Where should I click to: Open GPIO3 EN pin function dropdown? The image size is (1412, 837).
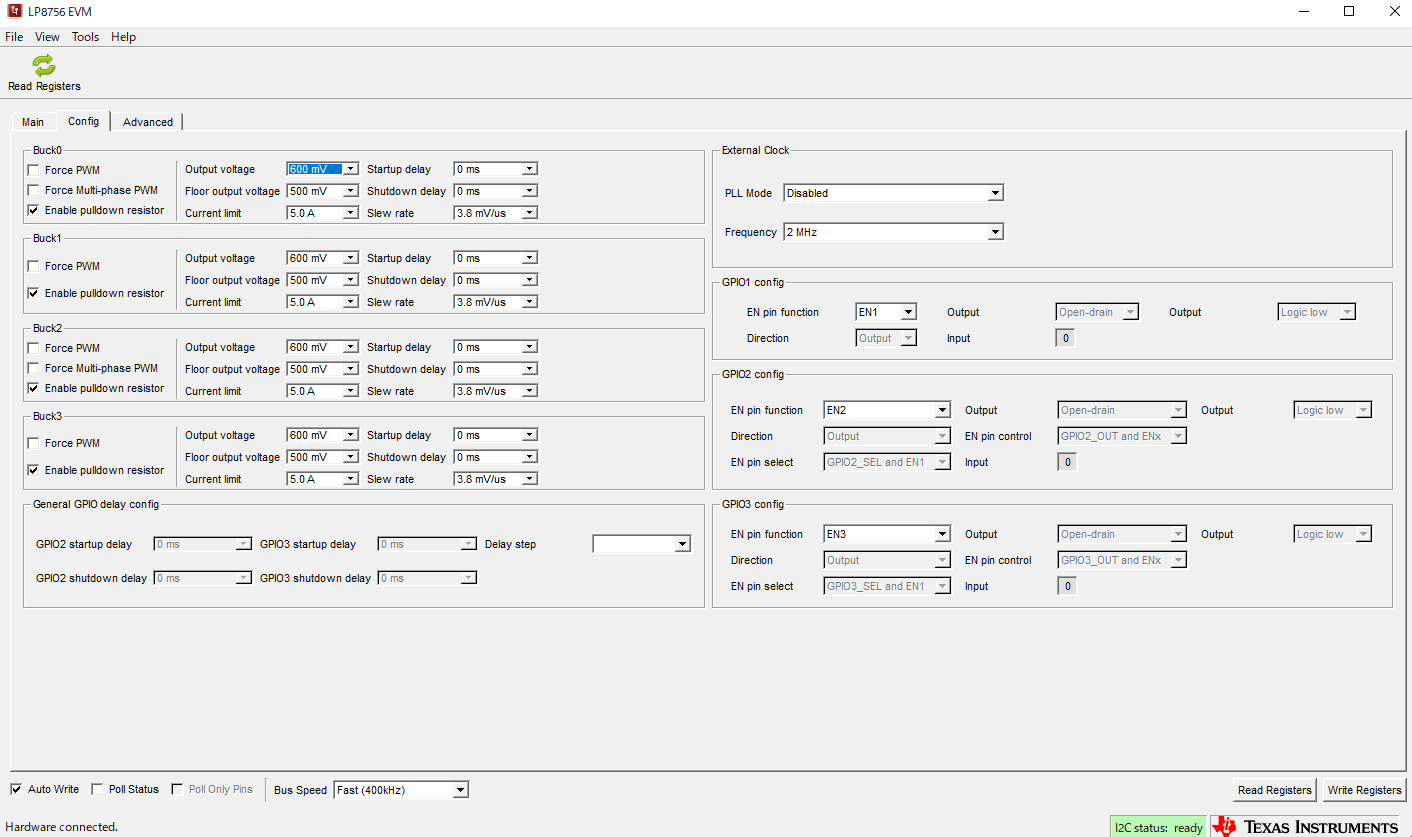887,534
